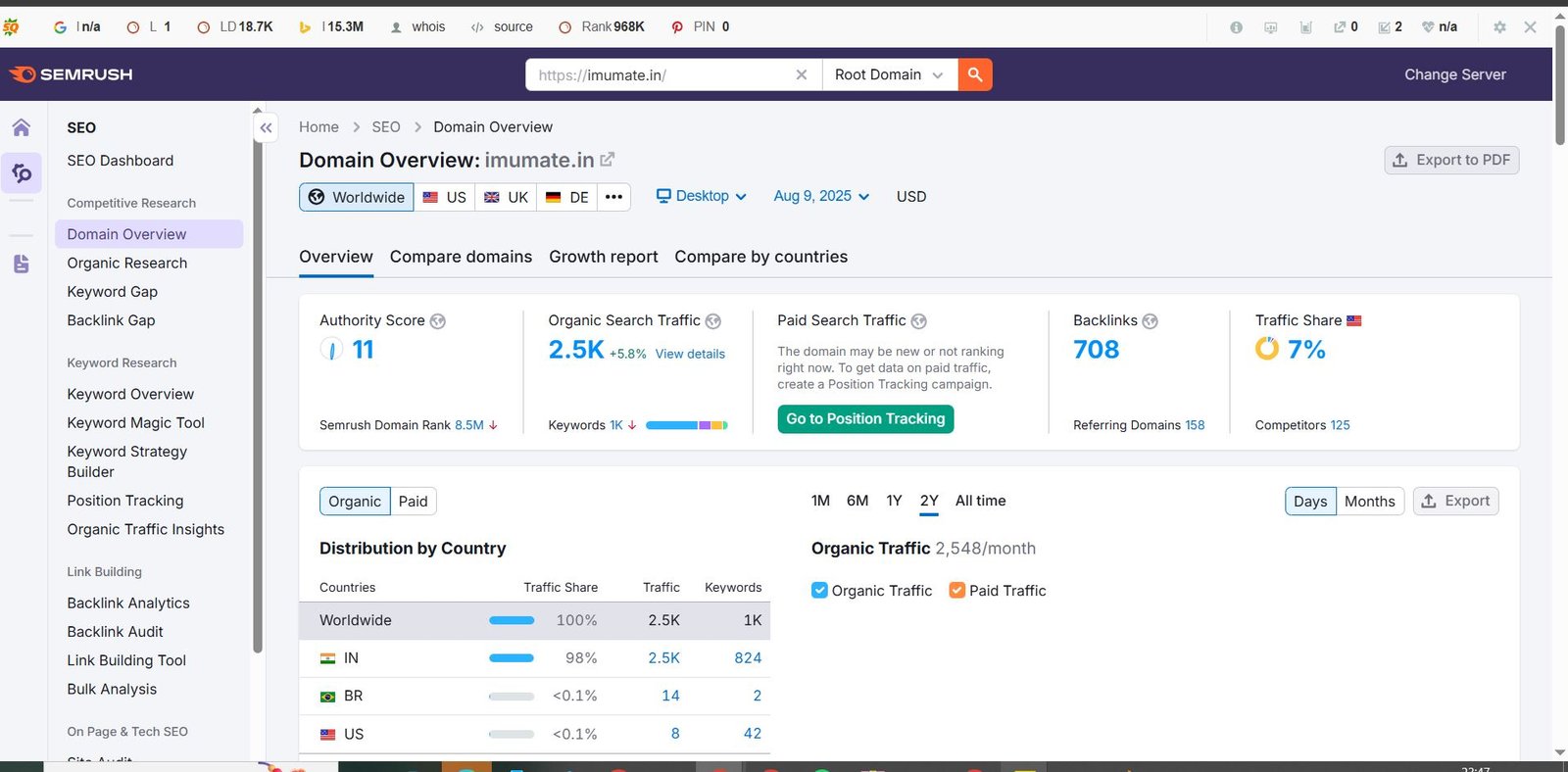Open the Overview tab
Image resolution: width=1568 pixels, height=772 pixels.
tap(336, 257)
